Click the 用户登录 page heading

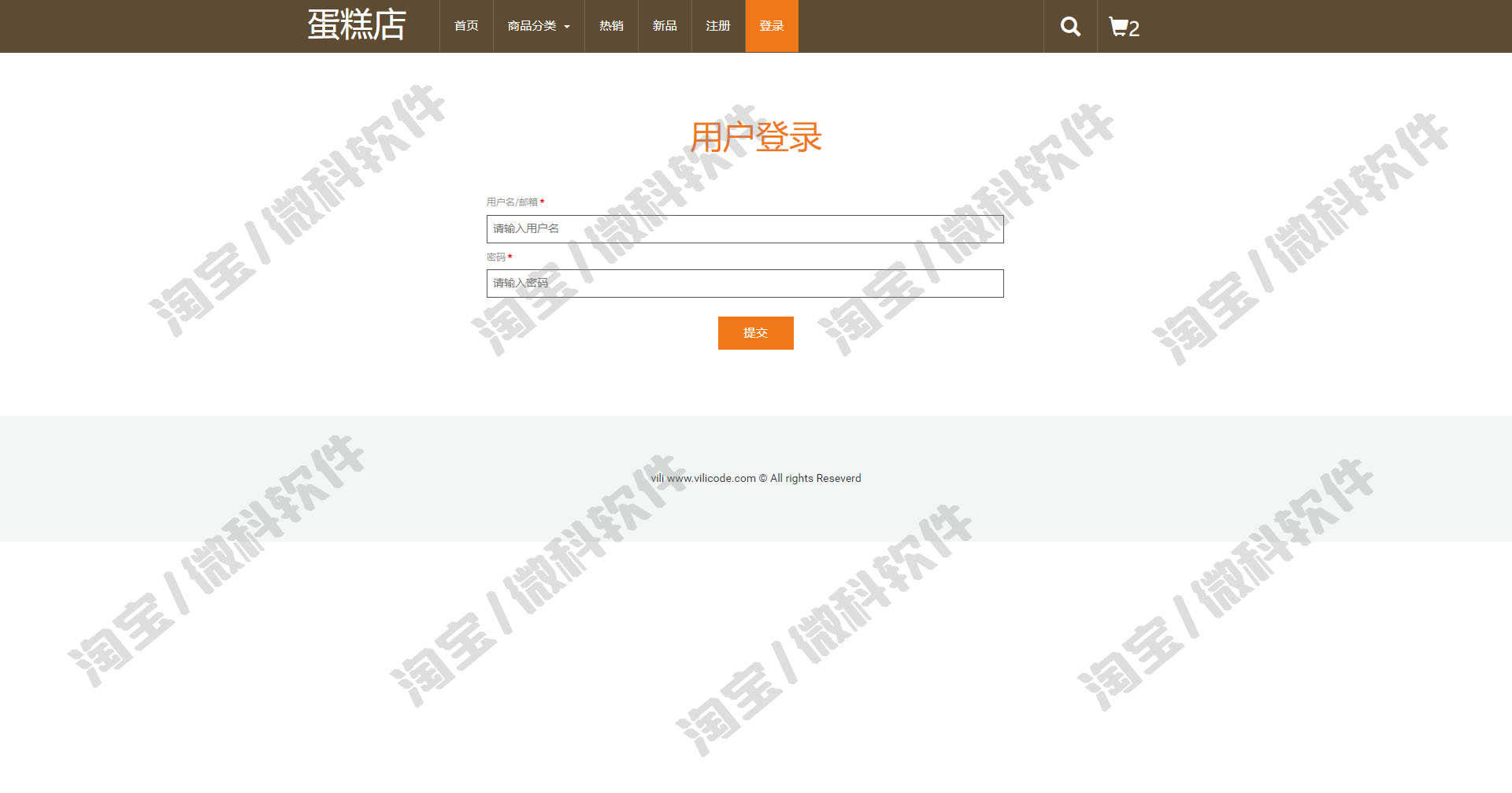(x=756, y=137)
